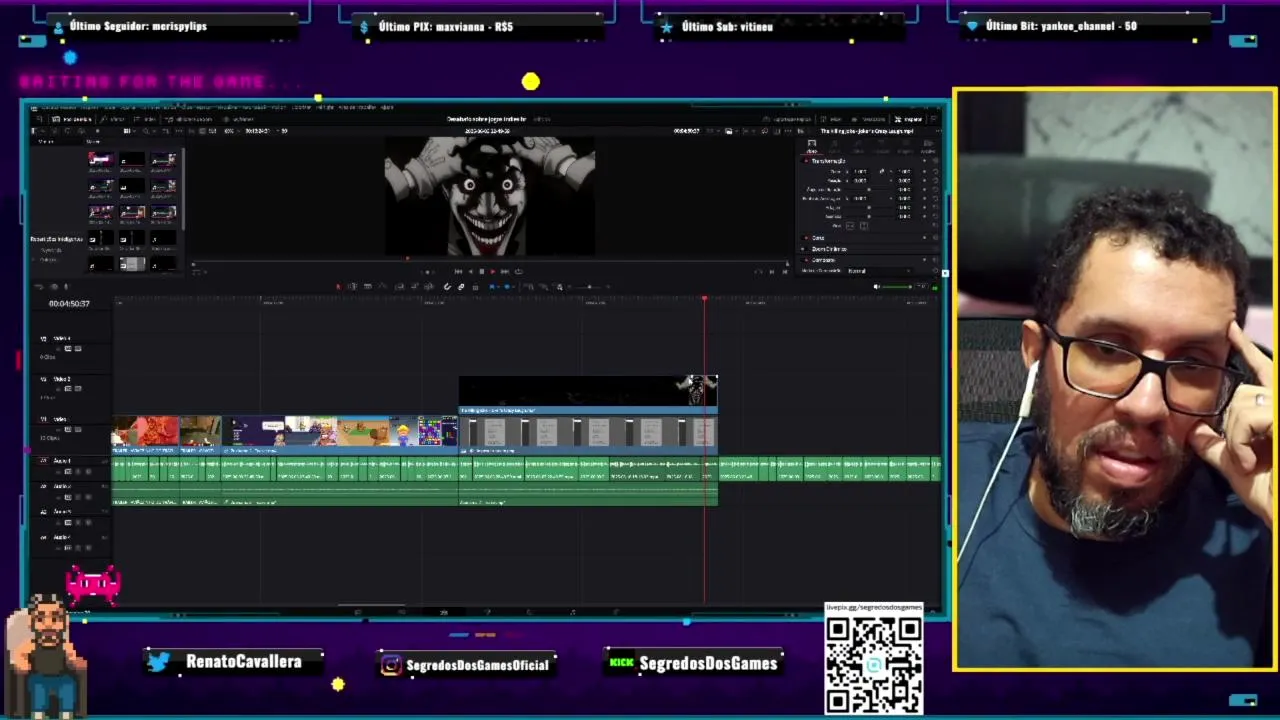The height and width of the screenshot is (720, 1280).
Task: Select the first media pool thumbnail
Action: pos(100,160)
